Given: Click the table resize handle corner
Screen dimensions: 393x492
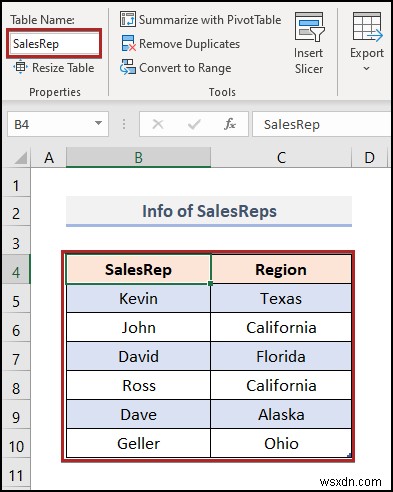Looking at the screenshot, I should click(x=349, y=455).
